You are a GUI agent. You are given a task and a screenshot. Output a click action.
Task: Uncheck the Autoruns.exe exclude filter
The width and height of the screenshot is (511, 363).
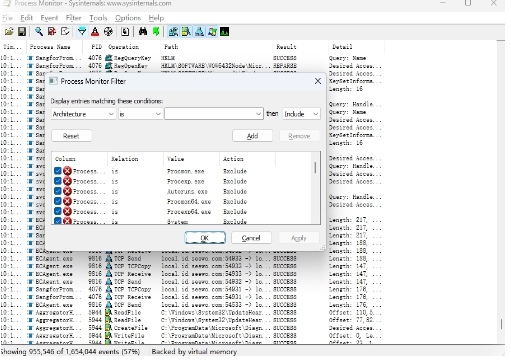click(58, 191)
